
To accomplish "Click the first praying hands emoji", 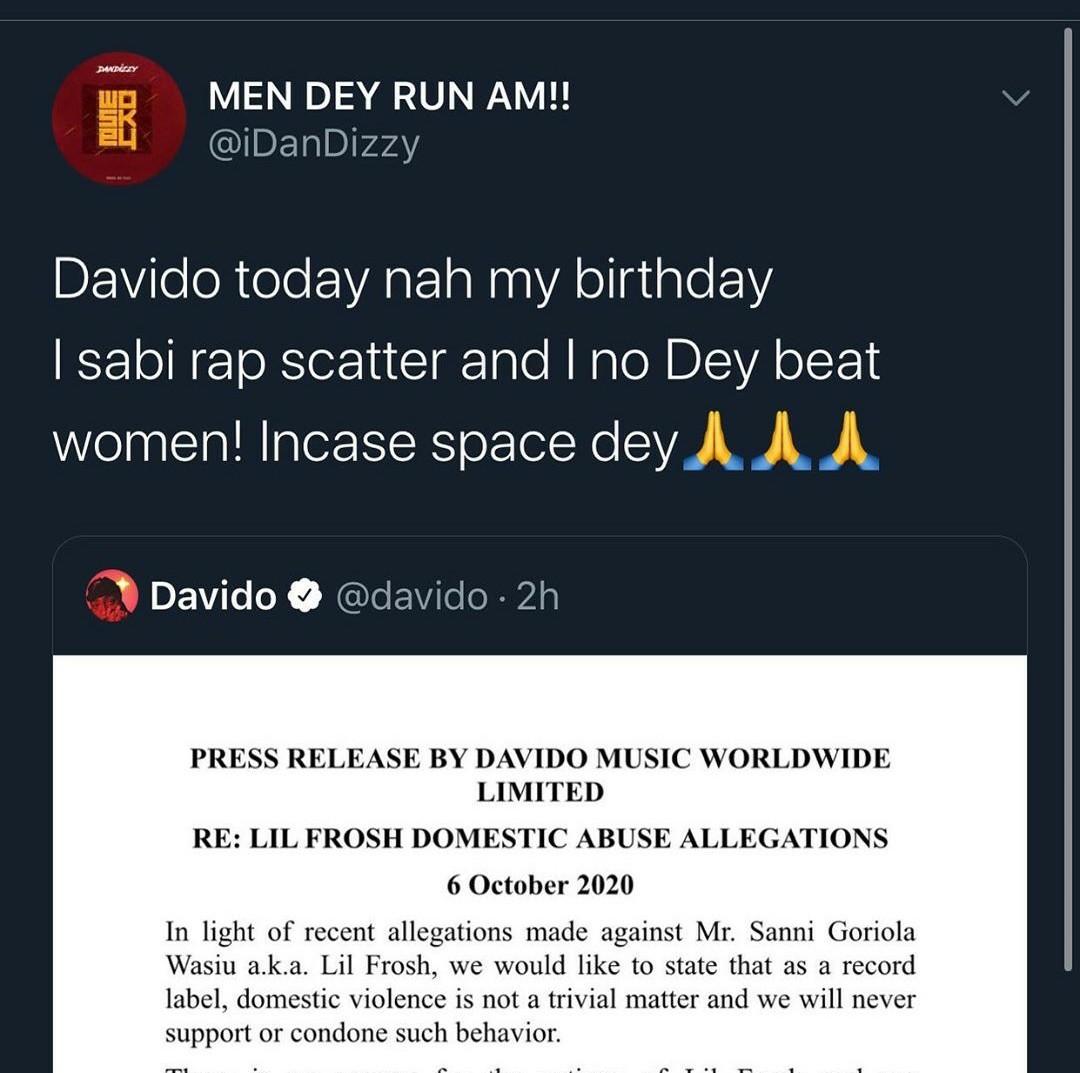I will pyautogui.click(x=713, y=441).
